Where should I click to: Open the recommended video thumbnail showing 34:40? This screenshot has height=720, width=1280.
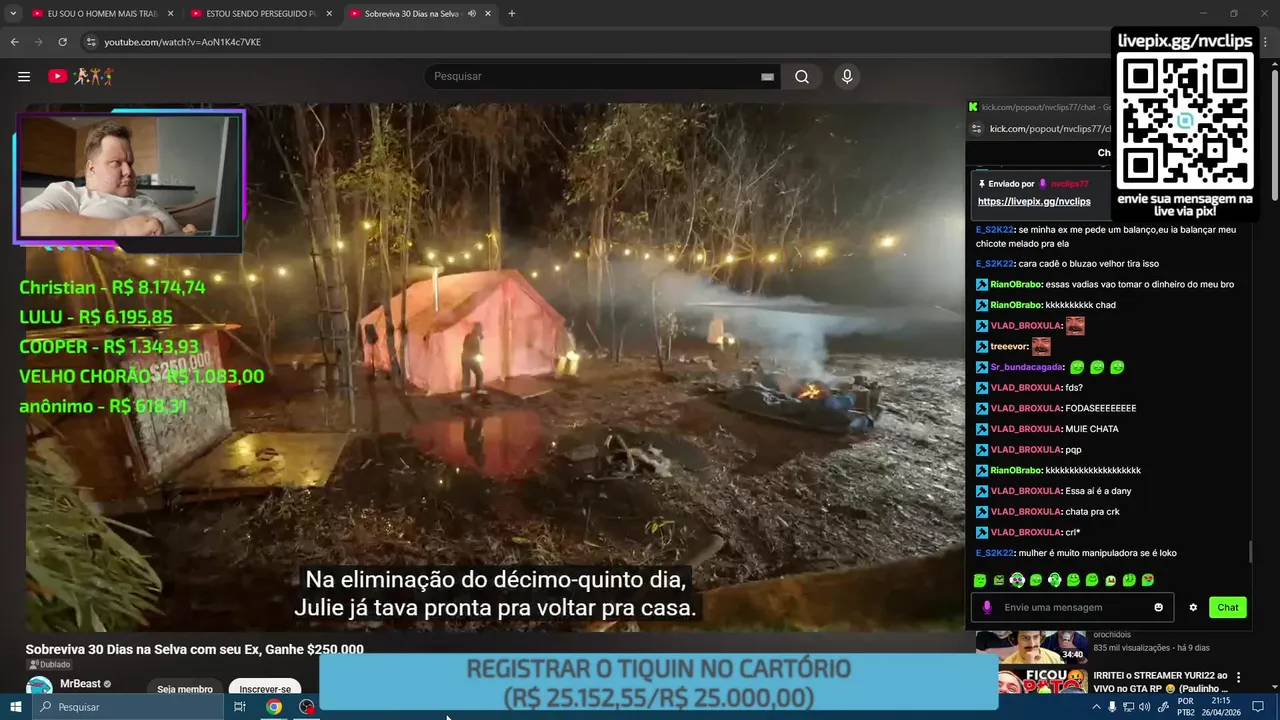(1031, 646)
